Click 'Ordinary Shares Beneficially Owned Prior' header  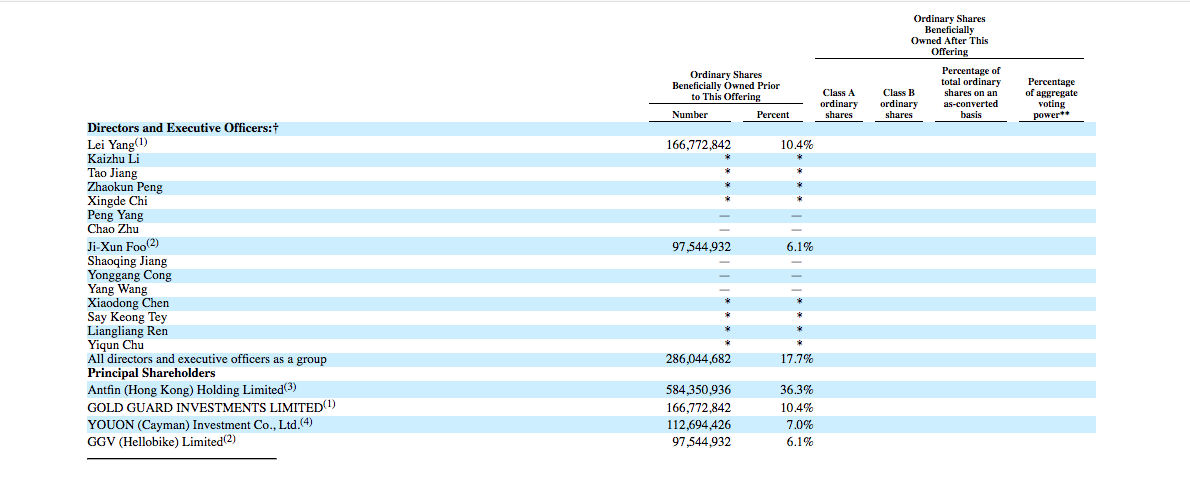[726, 86]
